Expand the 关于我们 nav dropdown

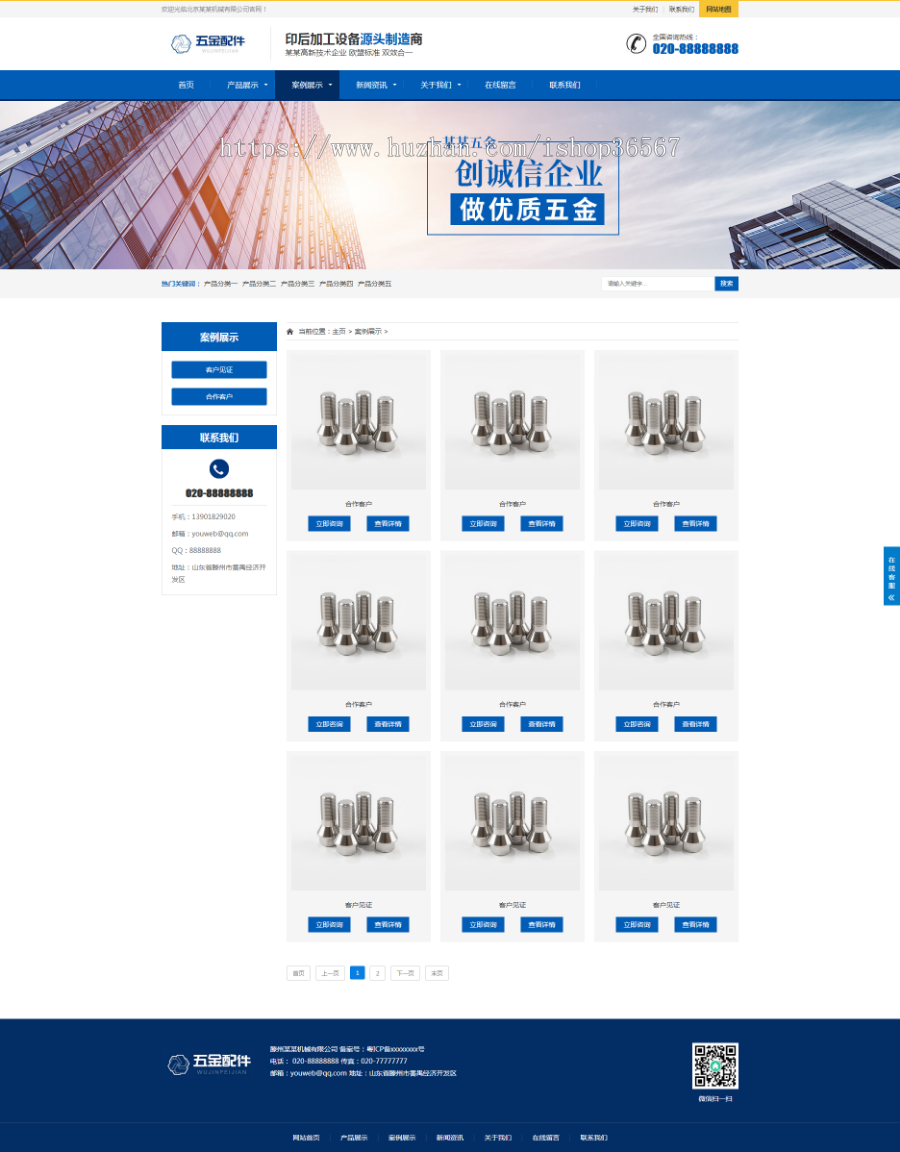point(459,85)
